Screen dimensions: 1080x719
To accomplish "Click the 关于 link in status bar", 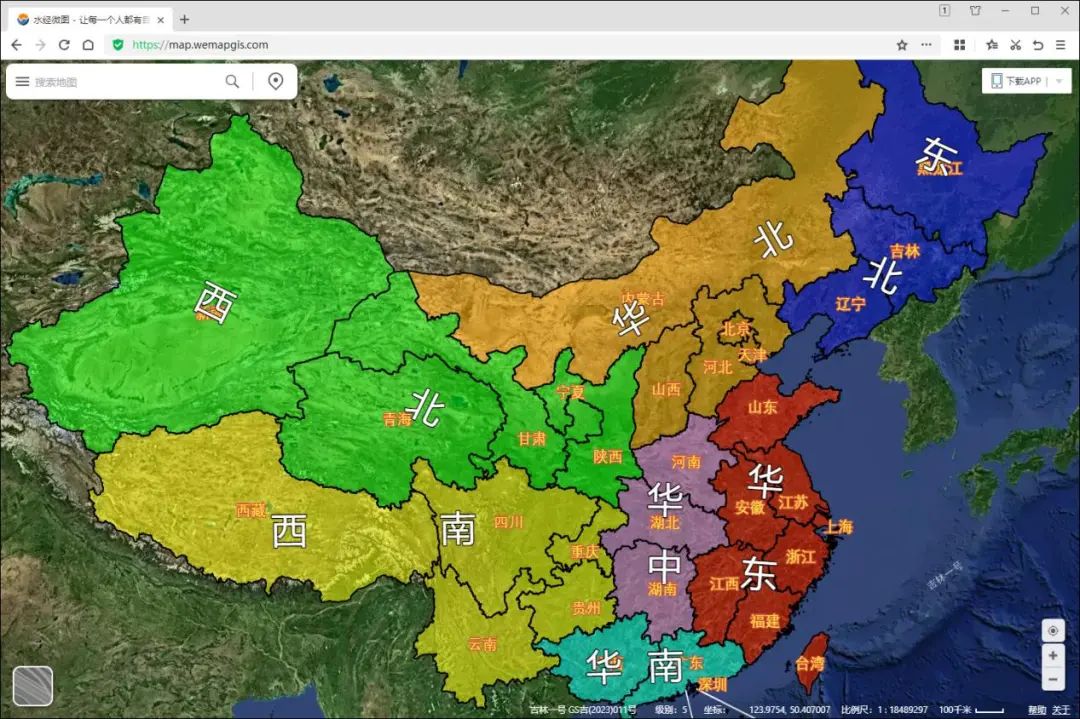I will pyautogui.click(x=1063, y=709).
